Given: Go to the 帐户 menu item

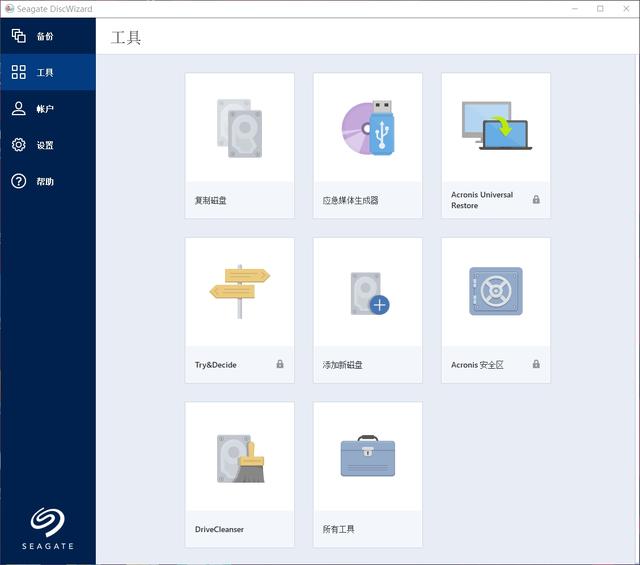Looking at the screenshot, I should tap(45, 109).
